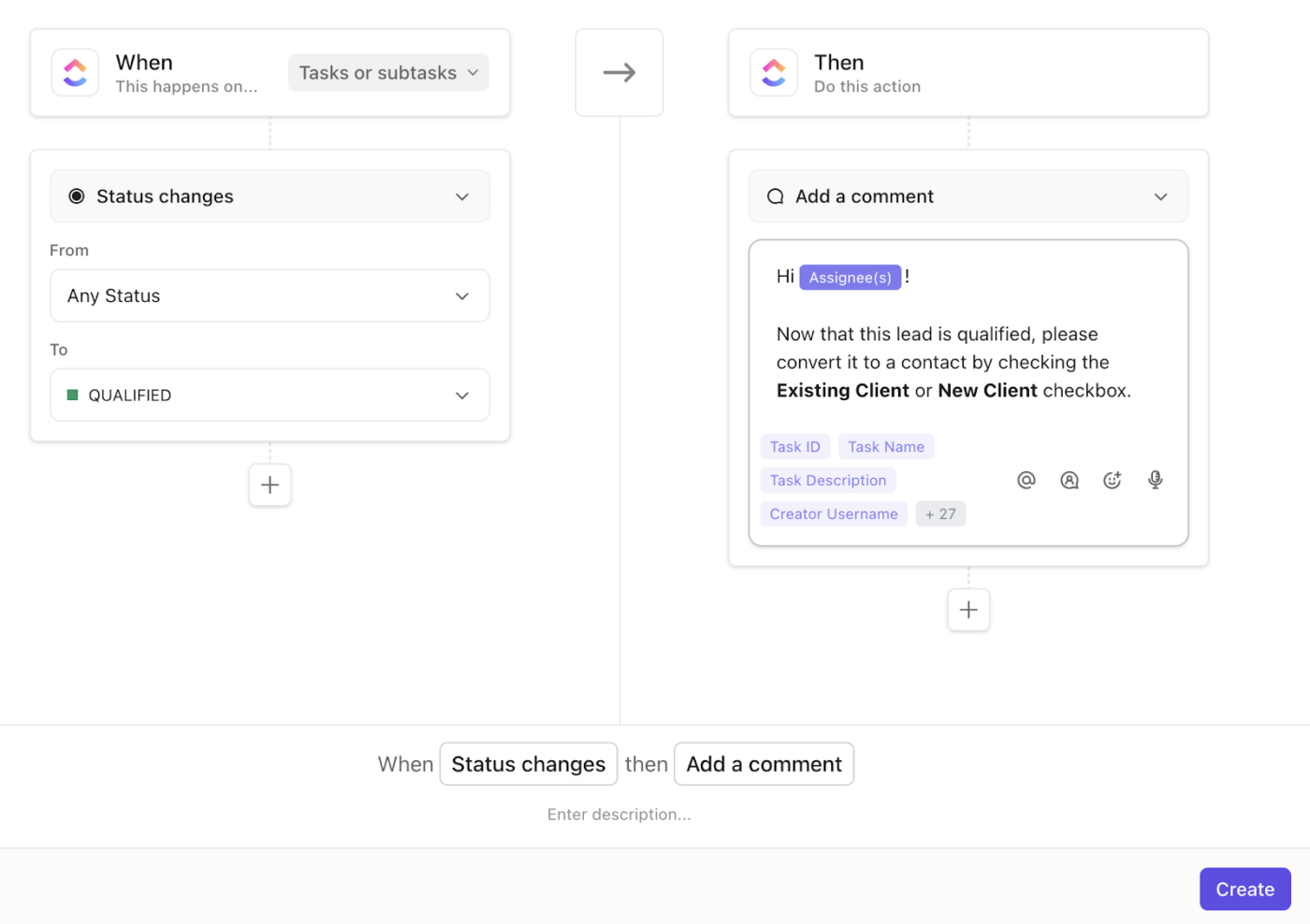The height and width of the screenshot is (924, 1310).
Task: Click the ClickUp logo on the When card
Action: coord(75,72)
